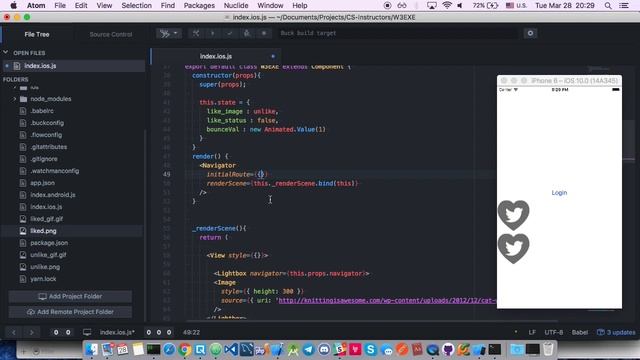Image resolution: width=640 pixels, height=360 pixels.
Task: Open the Buck task runner dropdown
Action: (169, 33)
